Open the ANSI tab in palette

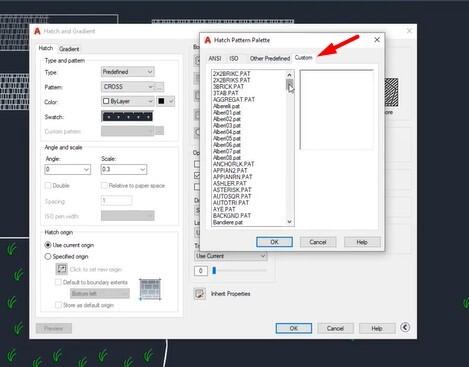pyautogui.click(x=215, y=59)
